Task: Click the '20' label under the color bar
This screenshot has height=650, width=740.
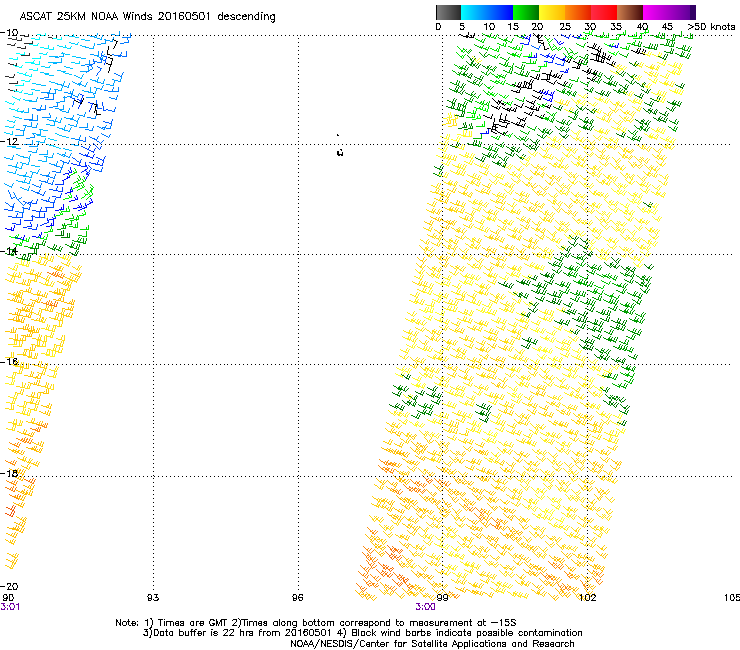Action: (x=537, y=27)
